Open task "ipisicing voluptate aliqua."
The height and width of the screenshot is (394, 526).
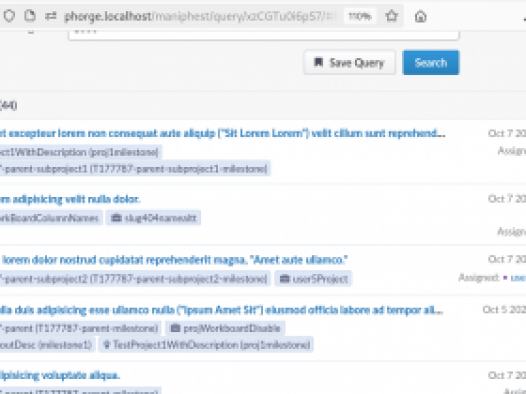(60, 375)
